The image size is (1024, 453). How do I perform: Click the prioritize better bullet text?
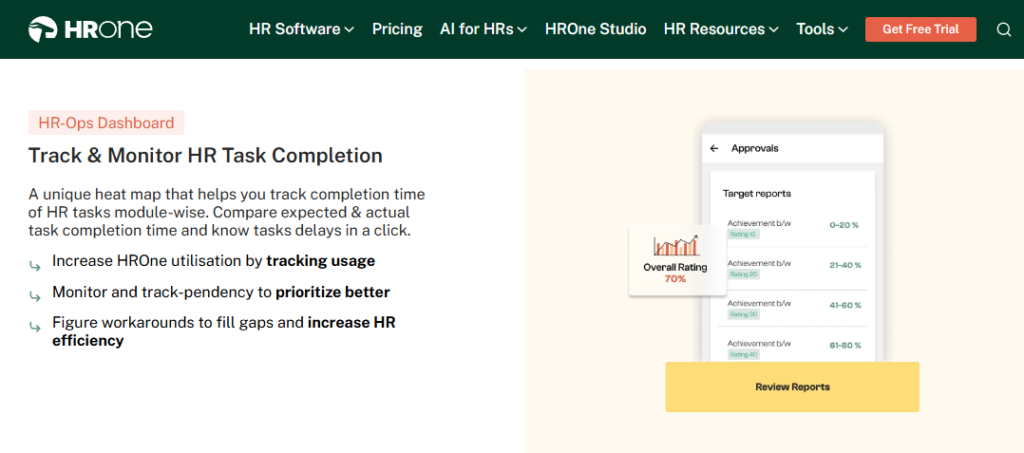click(x=221, y=292)
